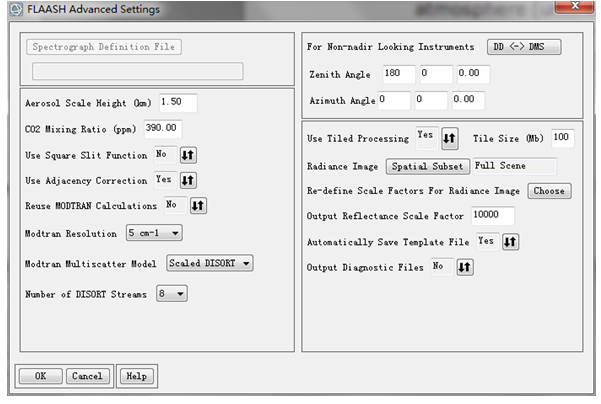Click Choose to re-define scale factors

click(549, 191)
